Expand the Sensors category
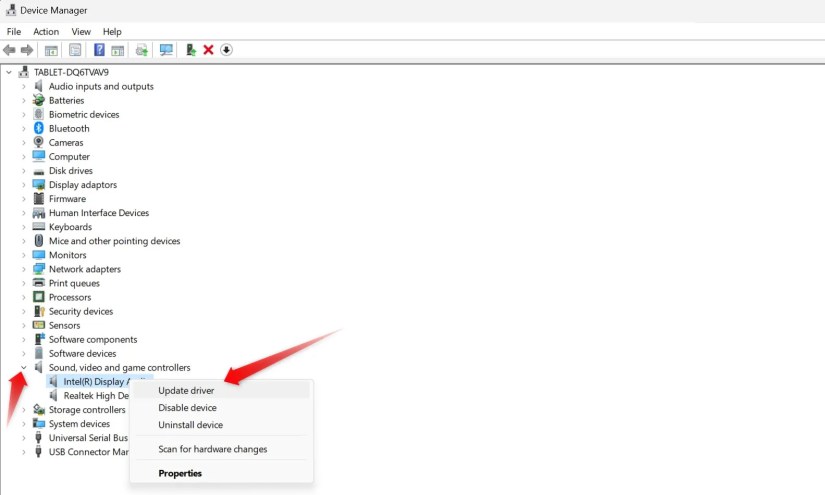Screen dimensions: 825x495 coord(24,325)
